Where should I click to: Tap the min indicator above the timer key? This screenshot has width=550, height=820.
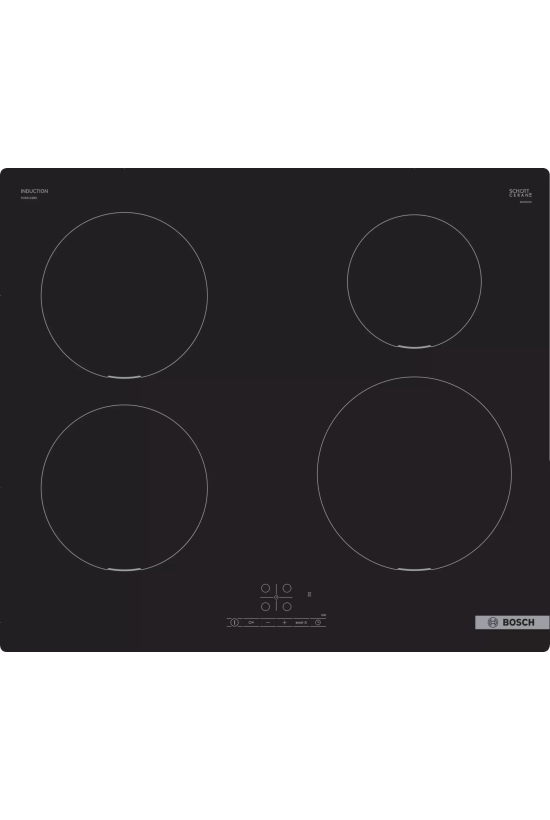click(324, 614)
